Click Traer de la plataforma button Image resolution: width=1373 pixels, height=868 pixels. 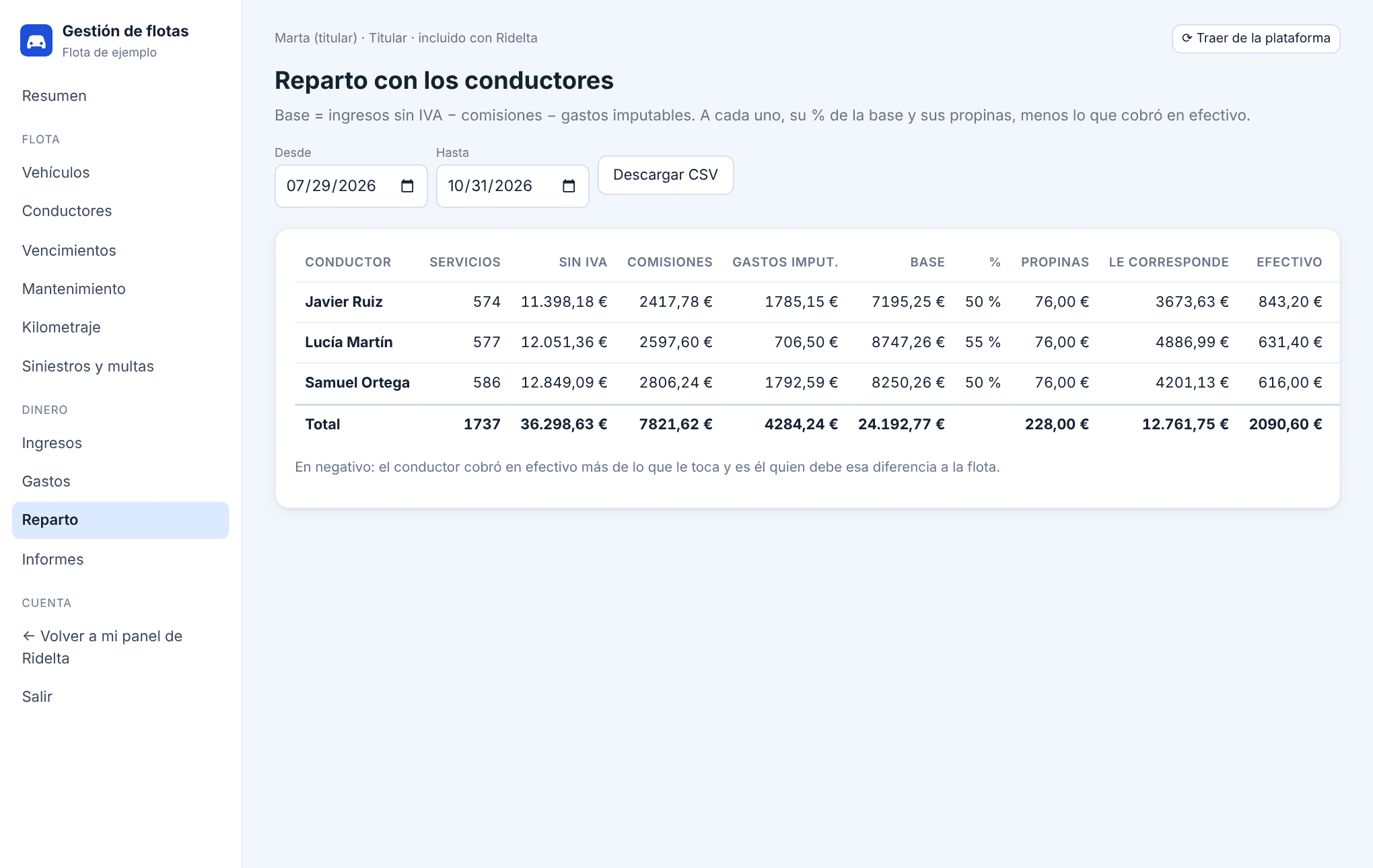tap(1256, 38)
